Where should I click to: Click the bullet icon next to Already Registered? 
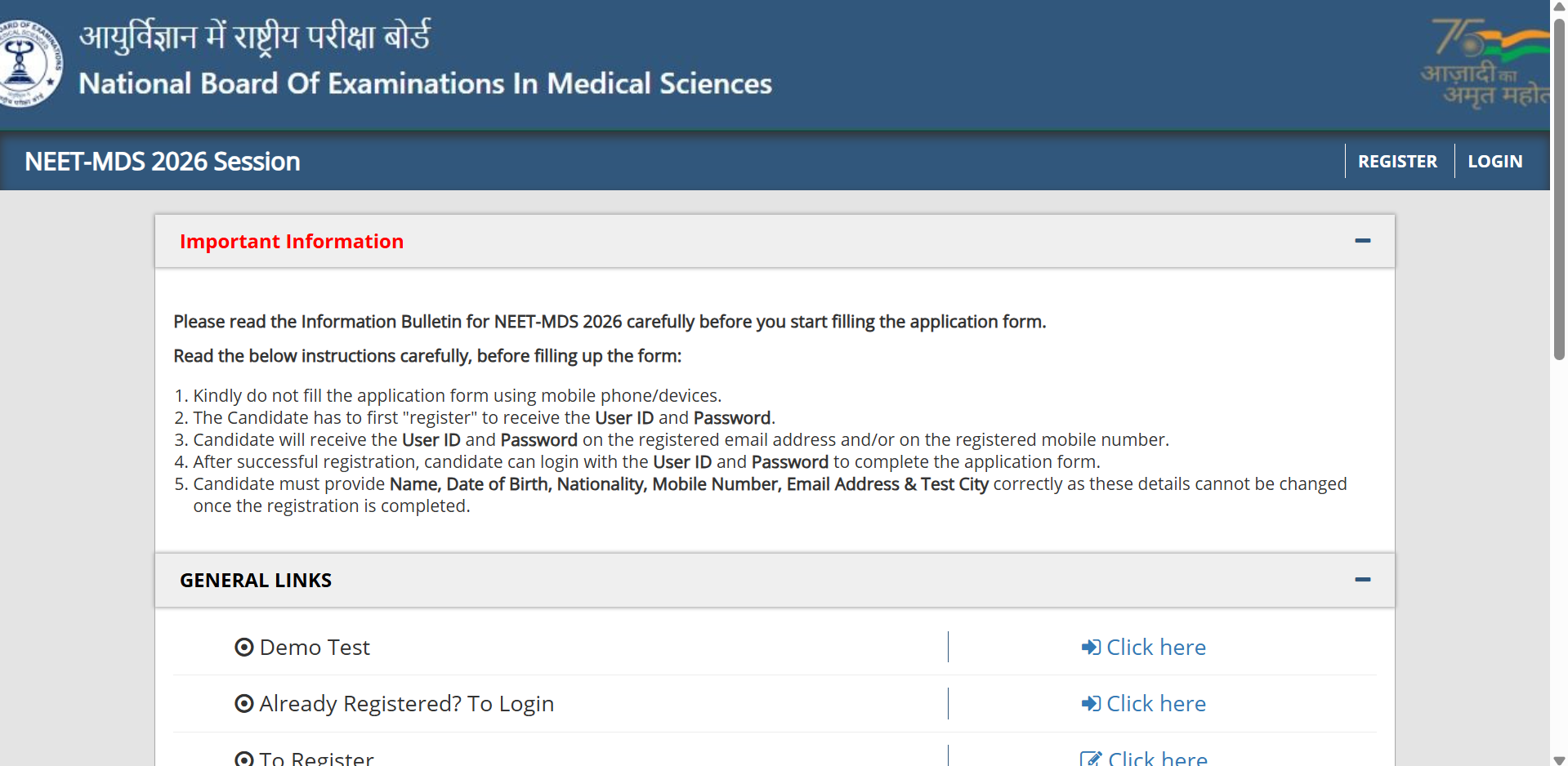[x=243, y=704]
